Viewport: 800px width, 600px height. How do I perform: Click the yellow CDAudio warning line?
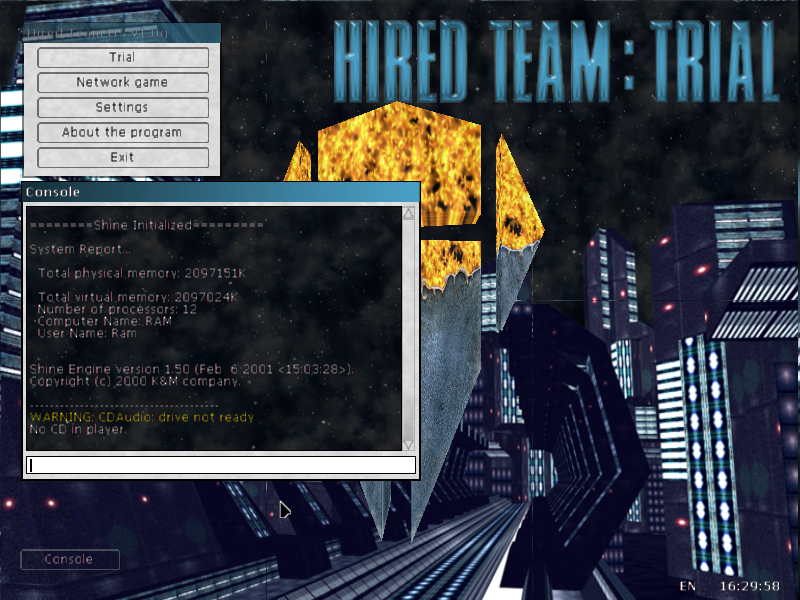141,417
